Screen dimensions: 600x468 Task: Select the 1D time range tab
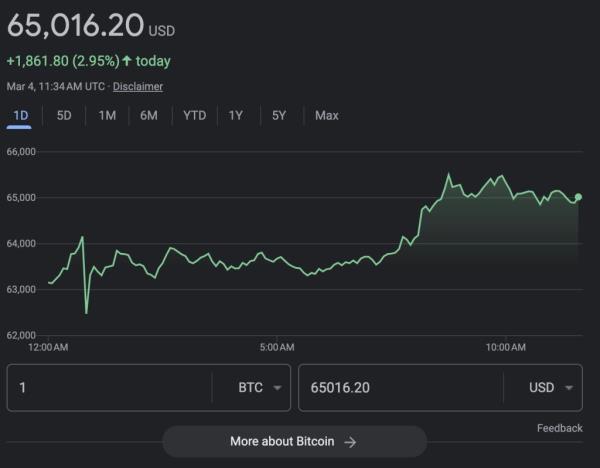pos(21,116)
